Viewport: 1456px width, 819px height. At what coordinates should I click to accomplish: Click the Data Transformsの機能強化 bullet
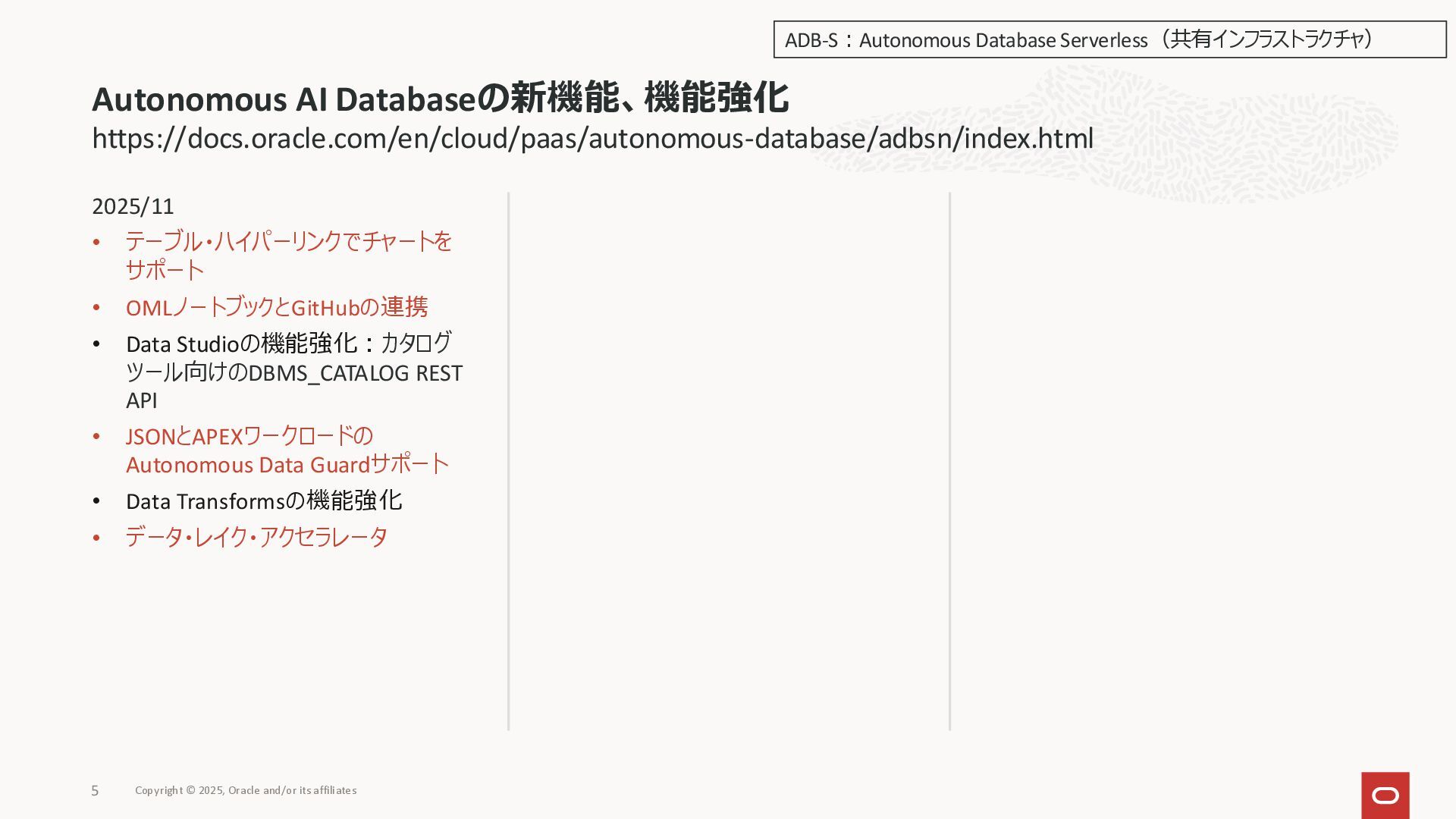[x=264, y=501]
